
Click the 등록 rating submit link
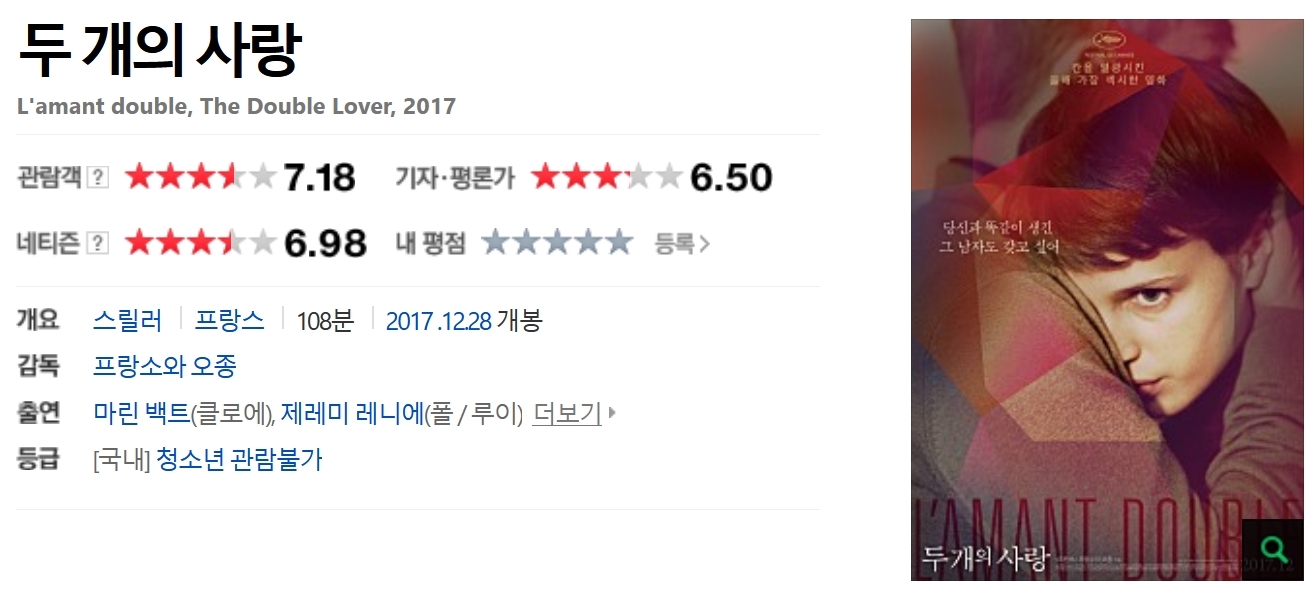point(682,243)
